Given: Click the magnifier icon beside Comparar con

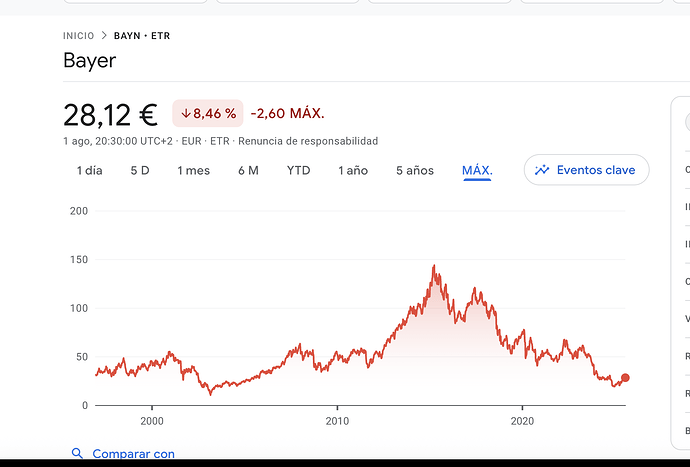Looking at the screenshot, I should [x=77, y=453].
